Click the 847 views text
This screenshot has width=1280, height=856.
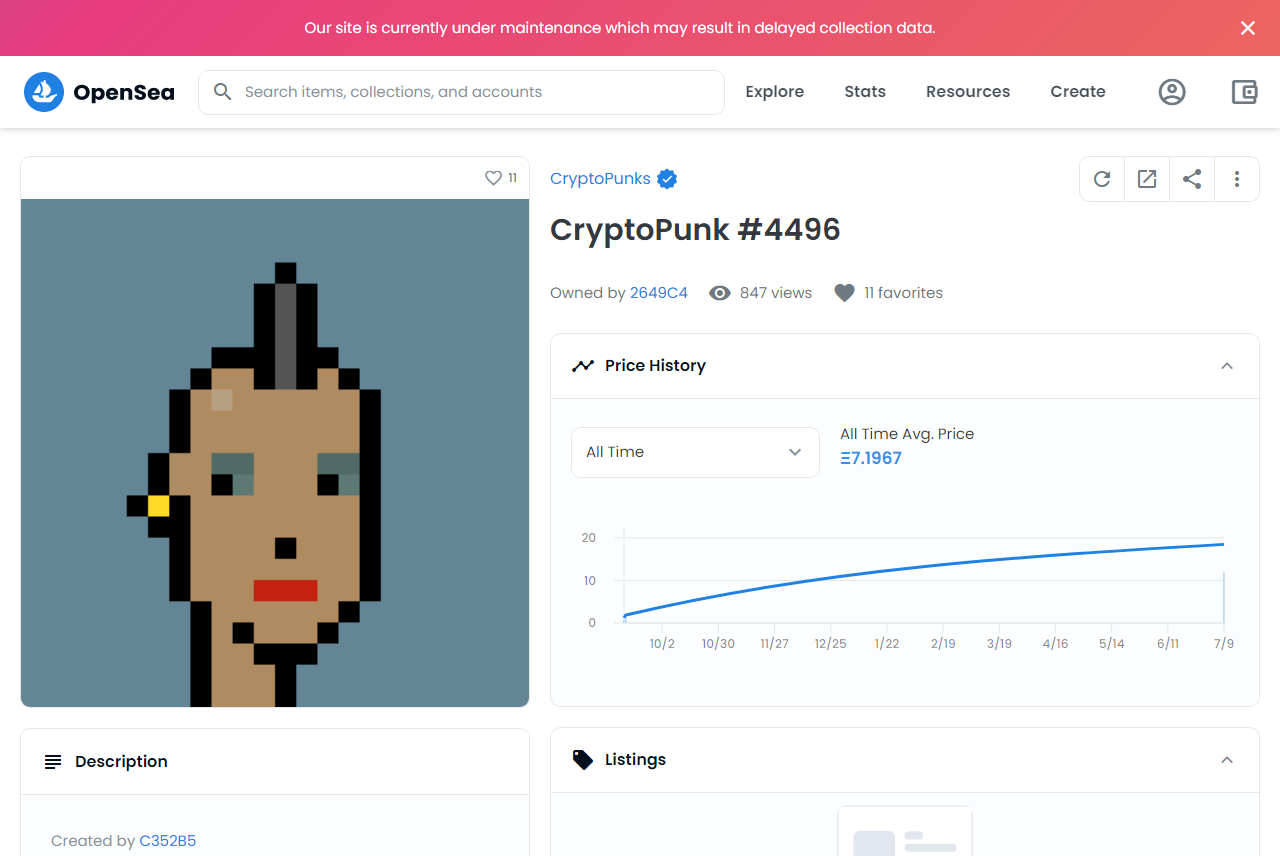tap(776, 293)
